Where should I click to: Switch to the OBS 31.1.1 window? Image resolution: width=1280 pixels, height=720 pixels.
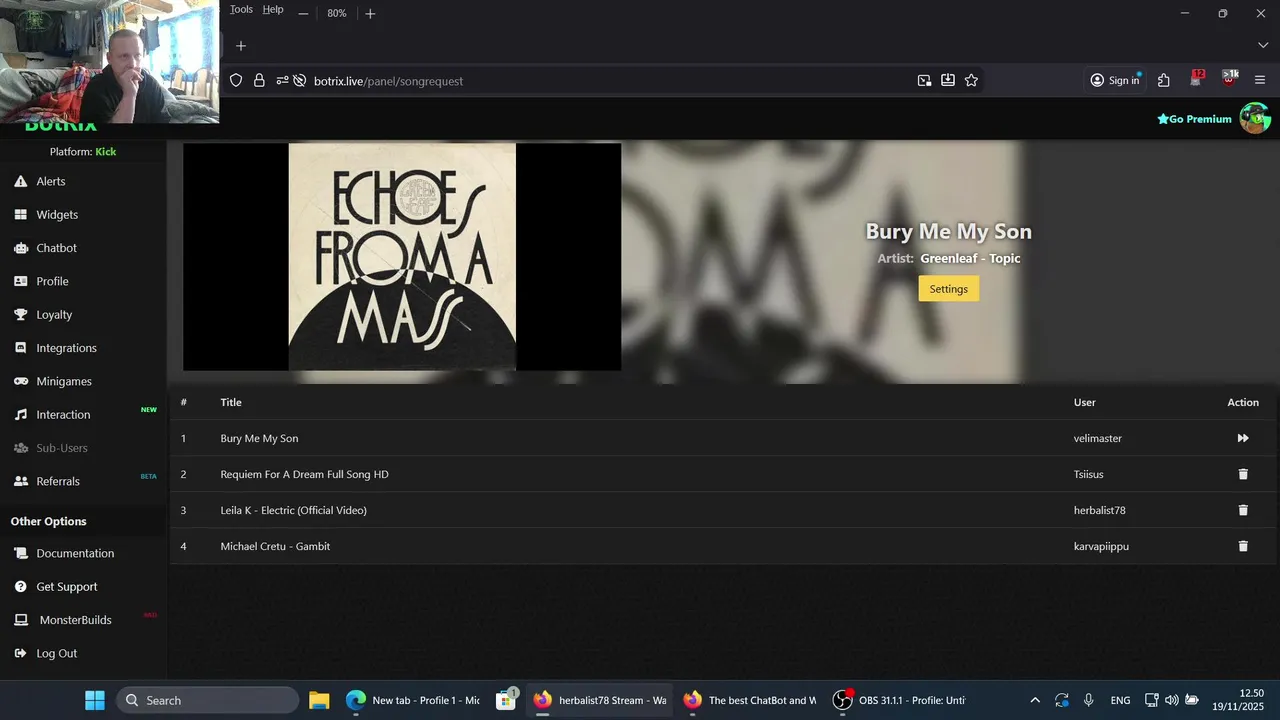(x=900, y=700)
